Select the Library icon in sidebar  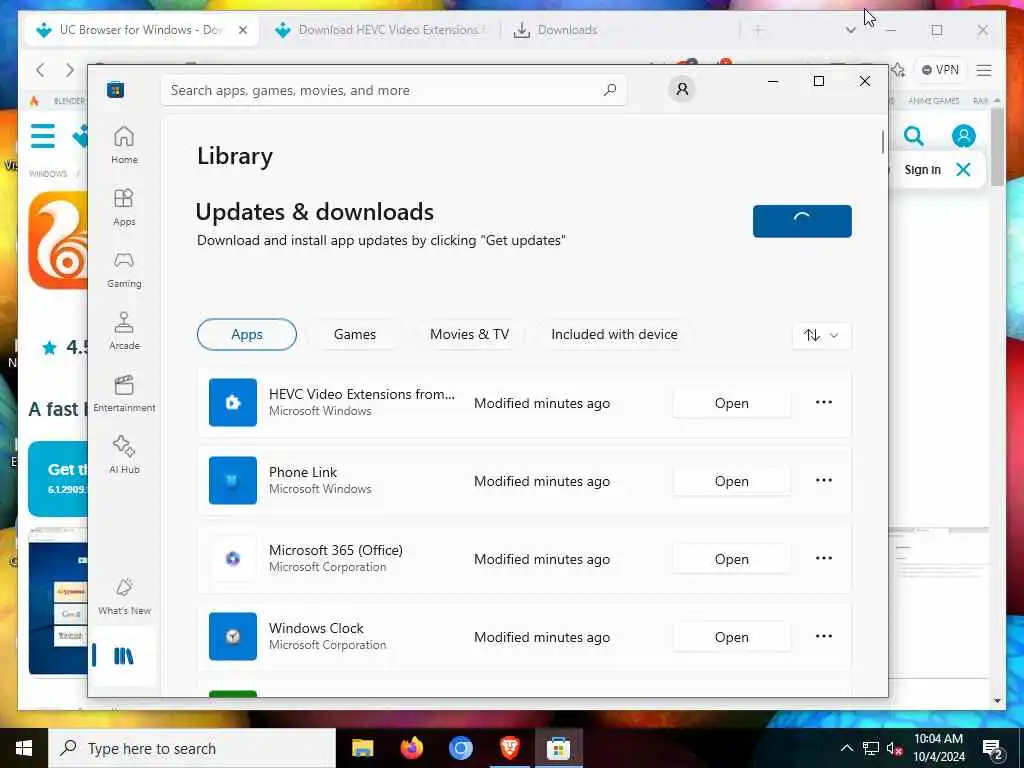pos(123,656)
